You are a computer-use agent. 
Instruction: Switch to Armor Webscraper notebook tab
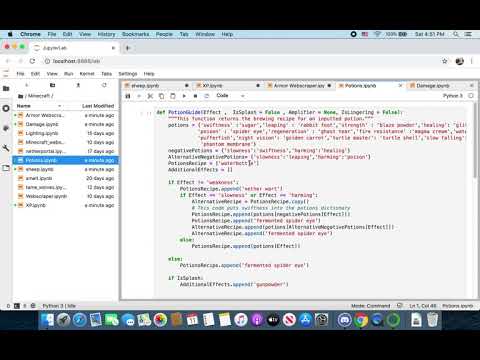pos(299,86)
